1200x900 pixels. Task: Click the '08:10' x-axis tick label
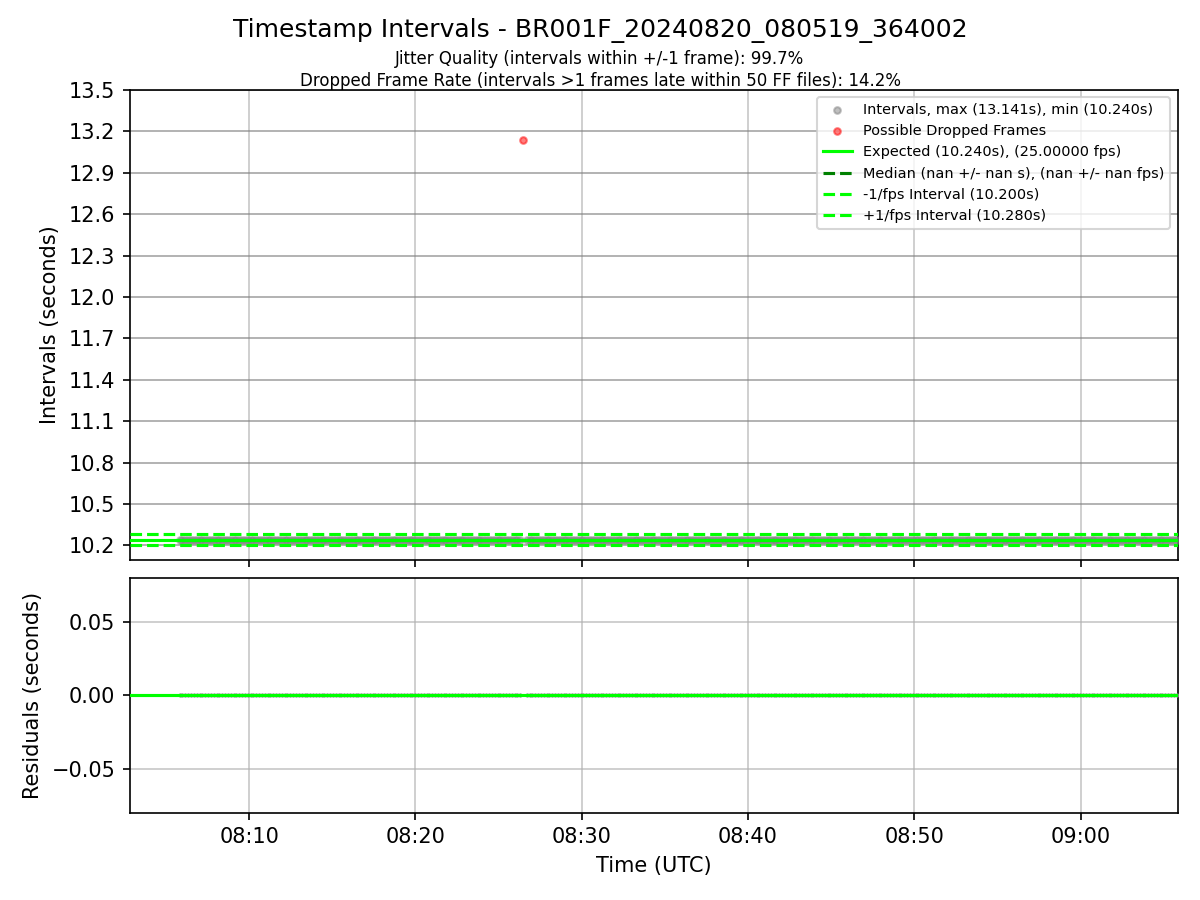tap(249, 835)
